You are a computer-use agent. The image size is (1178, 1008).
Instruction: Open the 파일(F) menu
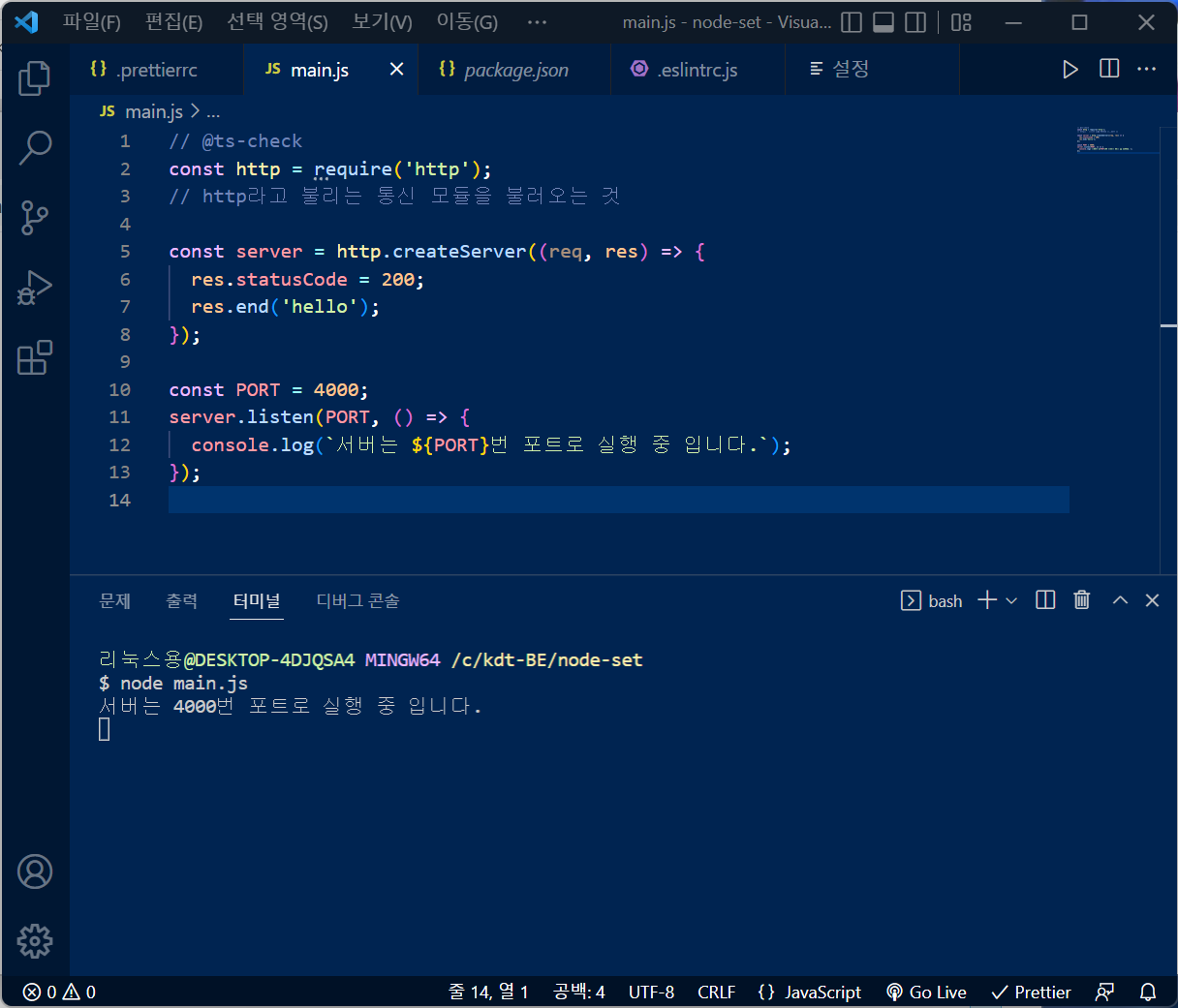92,21
